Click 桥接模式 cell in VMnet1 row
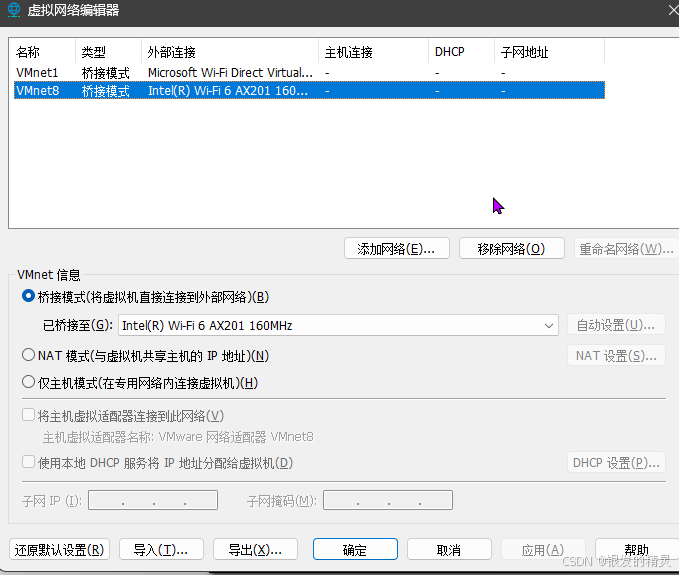This screenshot has width=679, height=575. pyautogui.click(x=105, y=73)
